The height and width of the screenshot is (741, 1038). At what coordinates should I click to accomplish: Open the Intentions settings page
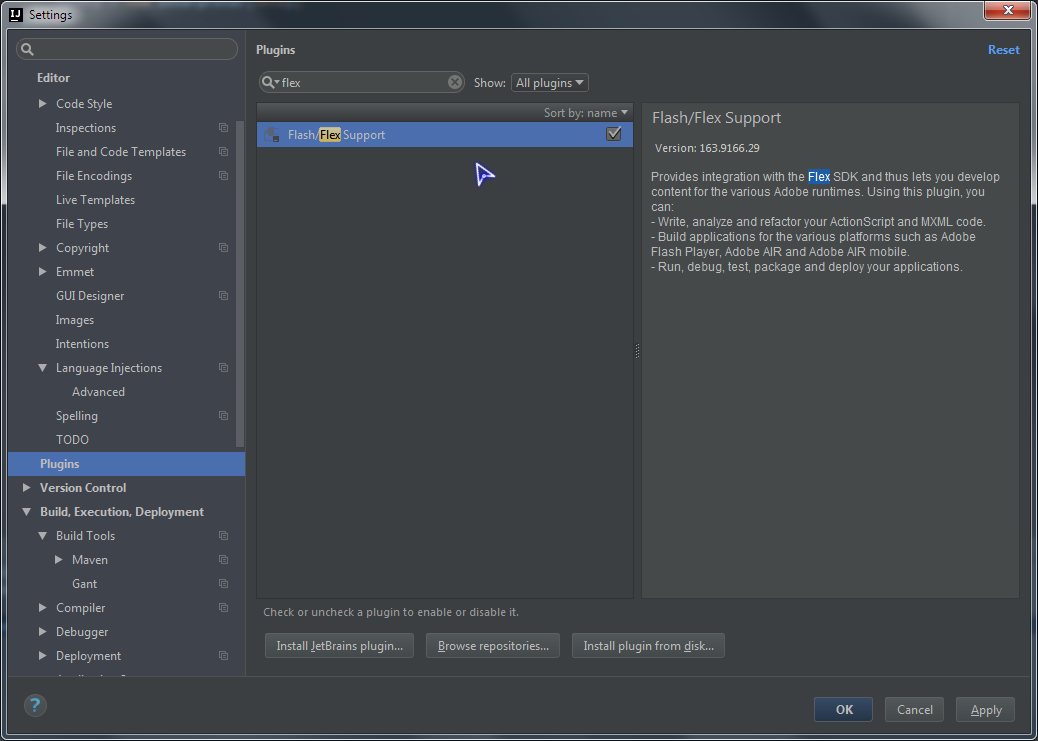tap(82, 344)
